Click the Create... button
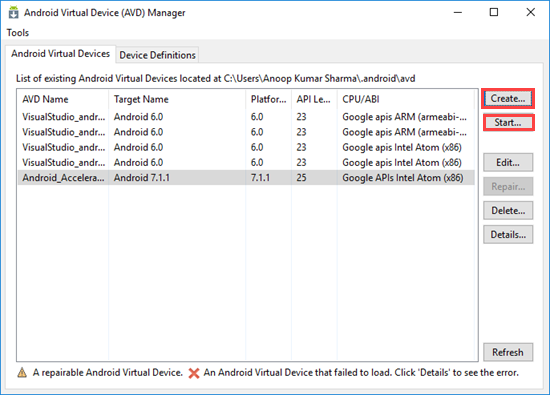 coord(508,99)
